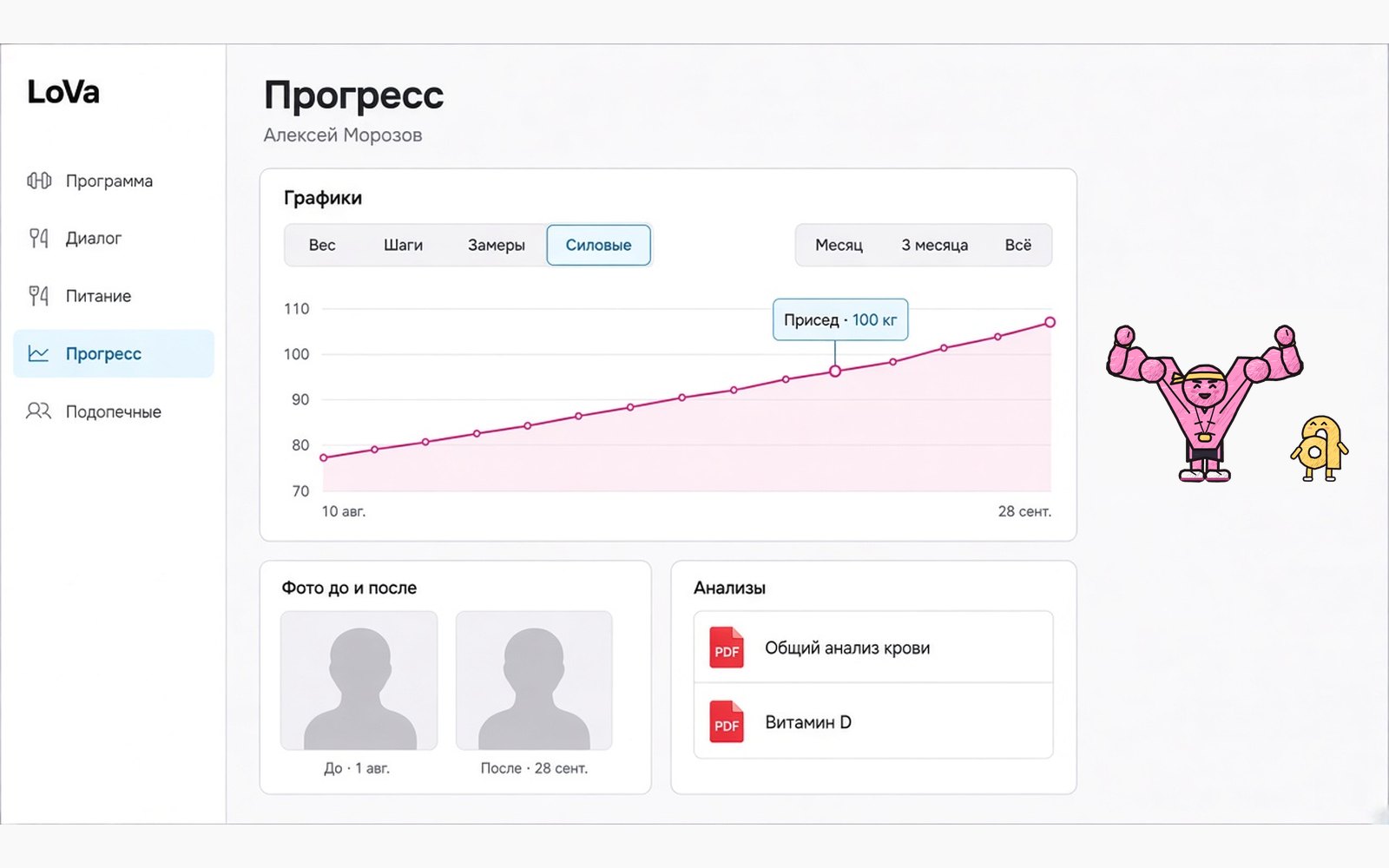Click the Анализы section heading
Image resolution: width=1389 pixels, height=868 pixels.
pos(729,588)
